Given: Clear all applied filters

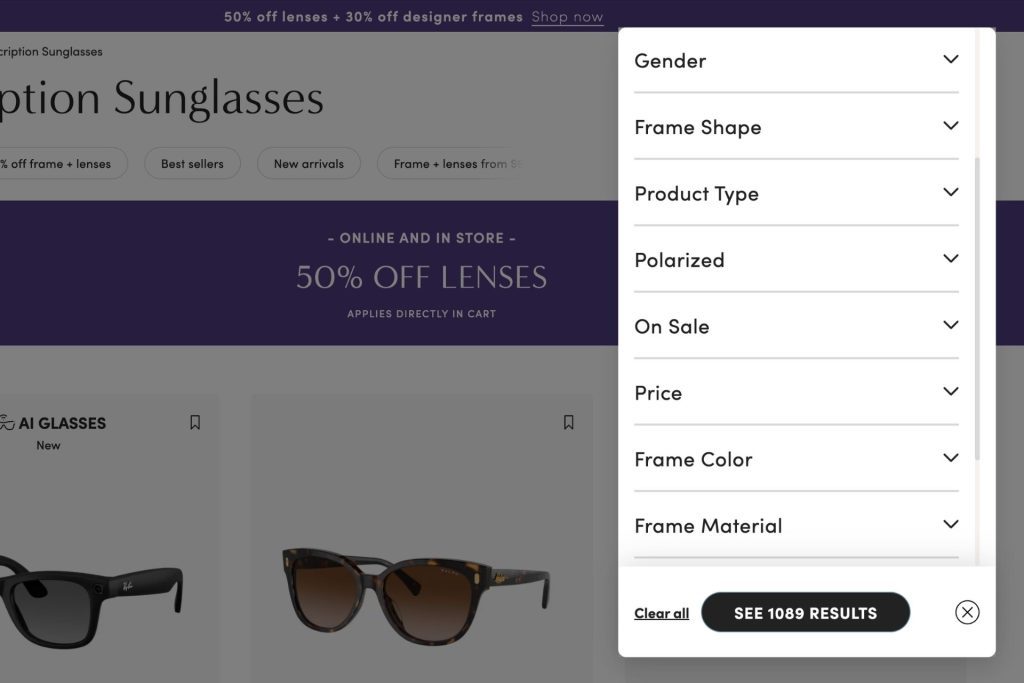Looking at the screenshot, I should [661, 613].
